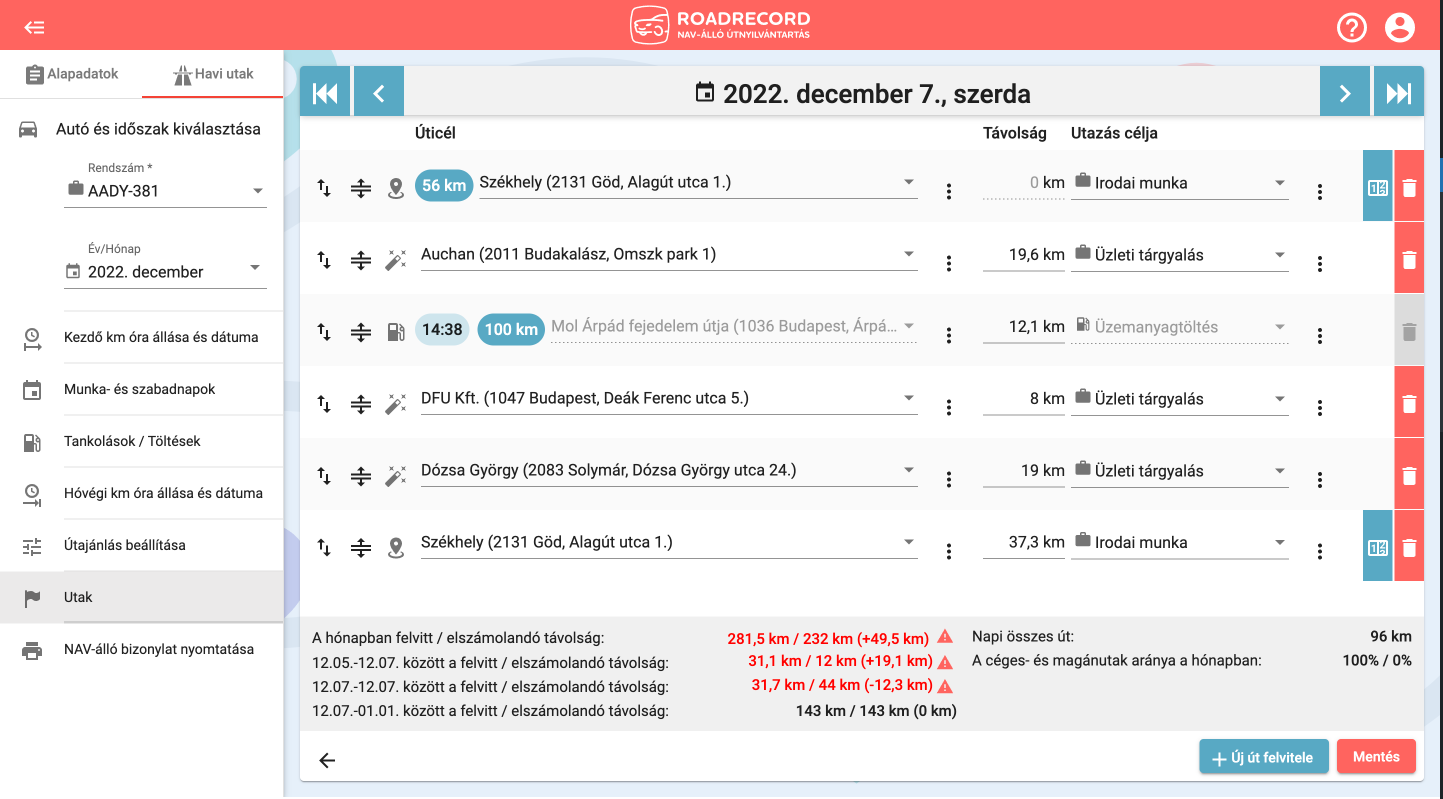Edit 19,6 km distance field
Viewport: 1443px width, 799px height.
click(x=1024, y=255)
